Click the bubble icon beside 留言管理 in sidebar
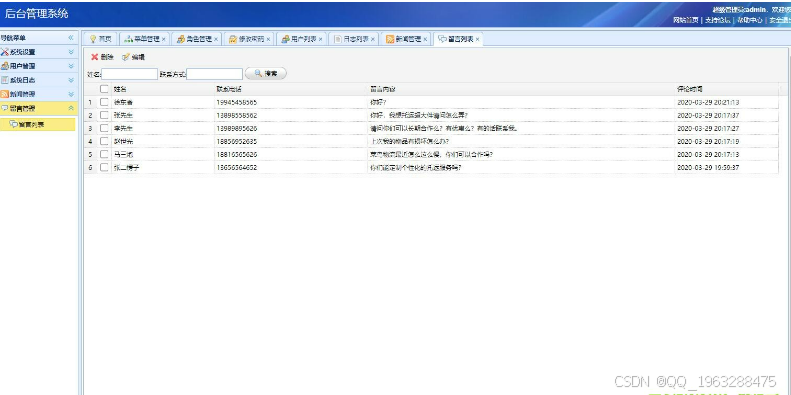The image size is (791, 395). [x=5, y=108]
